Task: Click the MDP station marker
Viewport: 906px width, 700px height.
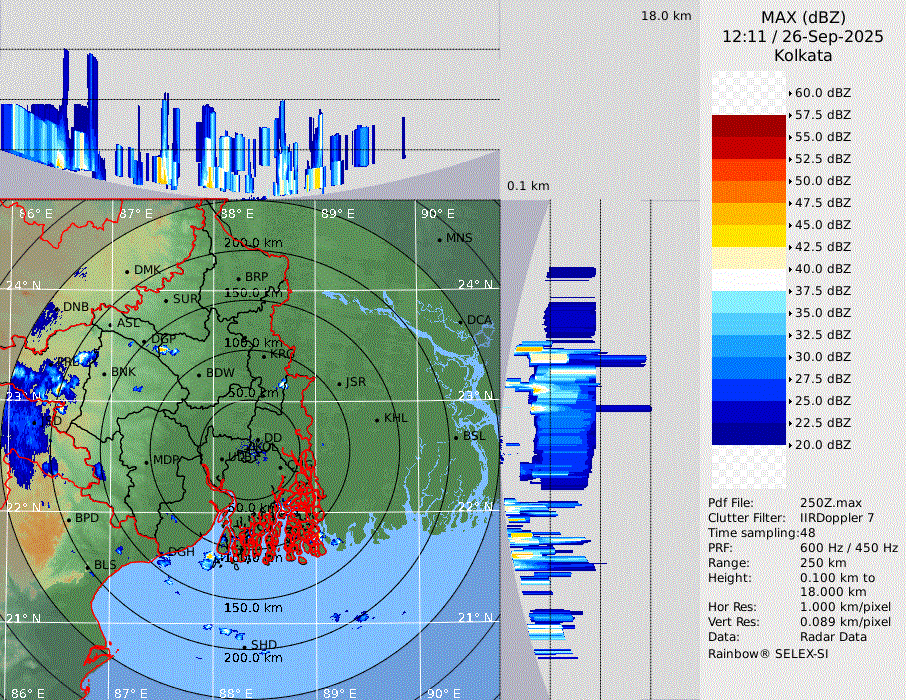Action: pos(147,461)
